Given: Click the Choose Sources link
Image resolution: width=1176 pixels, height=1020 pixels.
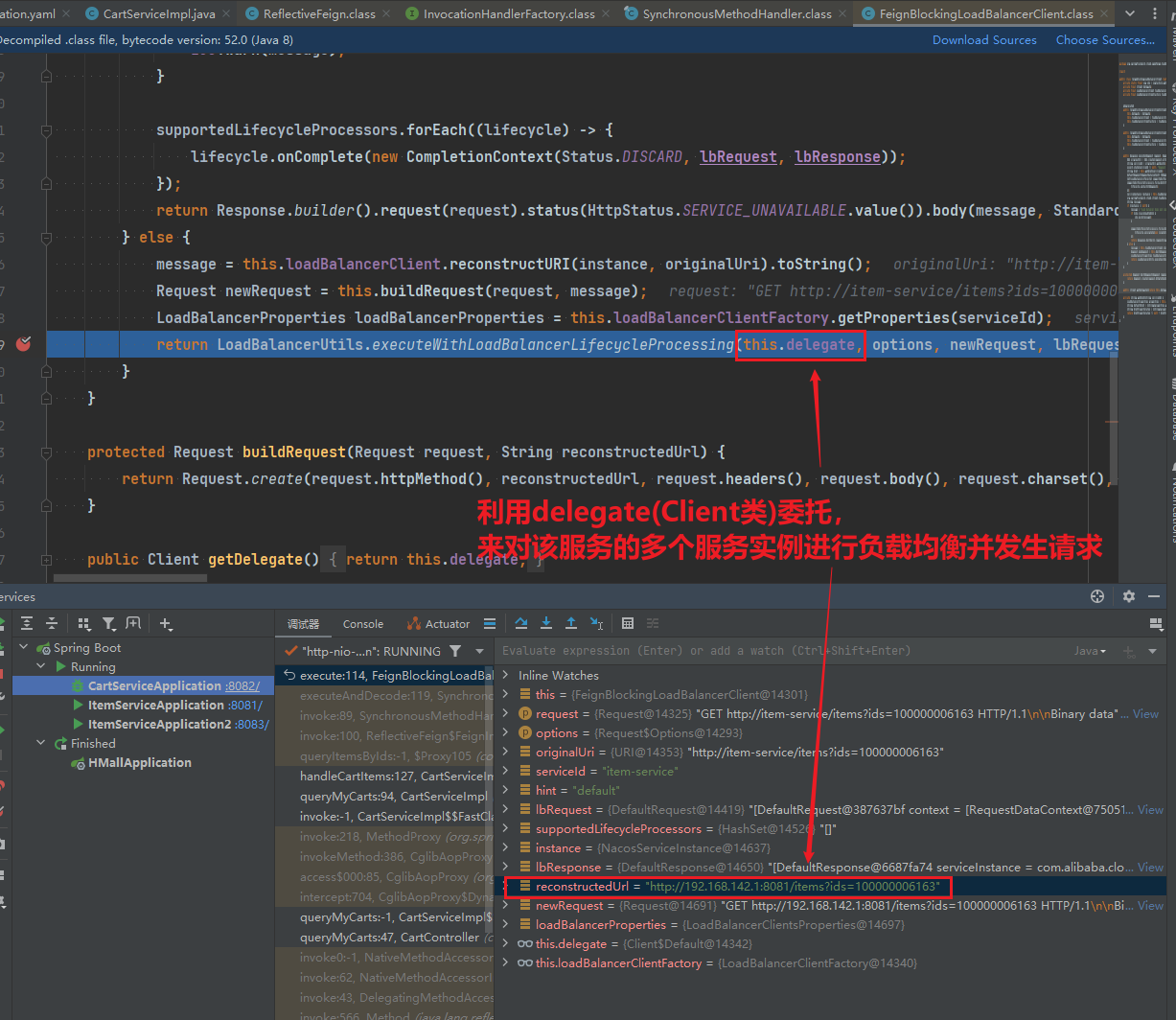Looking at the screenshot, I should tap(1104, 40).
